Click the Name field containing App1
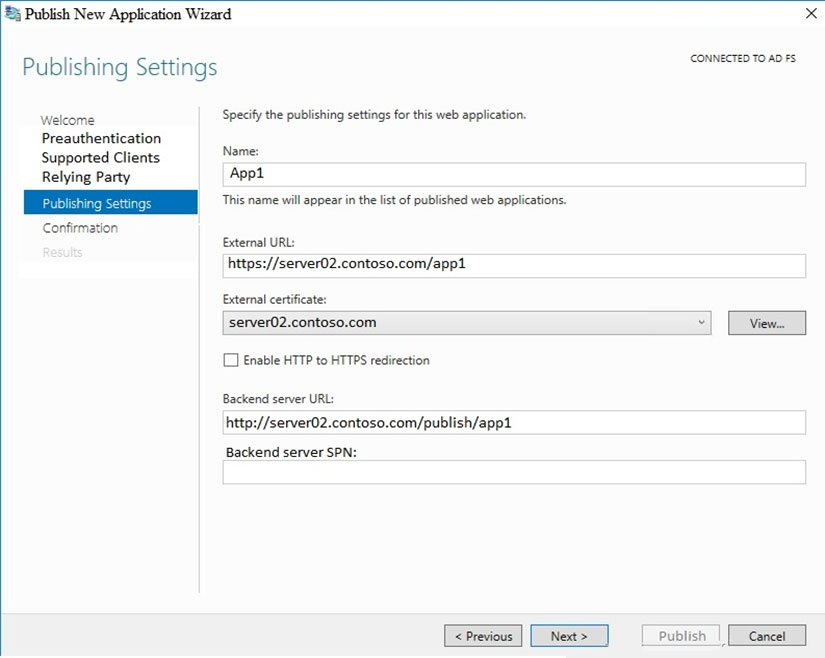 click(x=514, y=174)
